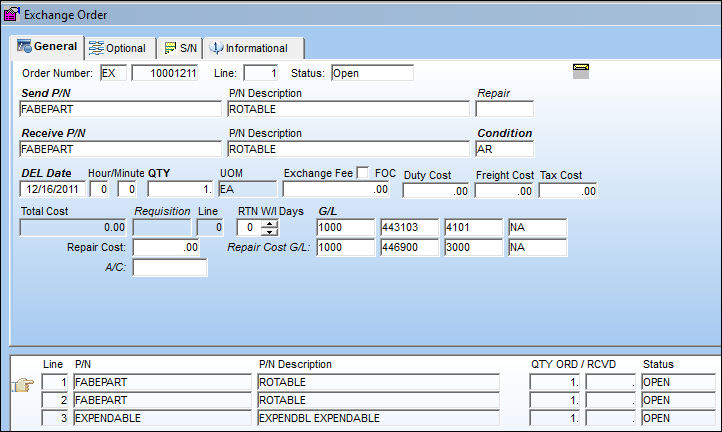Click the General tab icon
The height and width of the screenshot is (432, 722).
point(24,46)
